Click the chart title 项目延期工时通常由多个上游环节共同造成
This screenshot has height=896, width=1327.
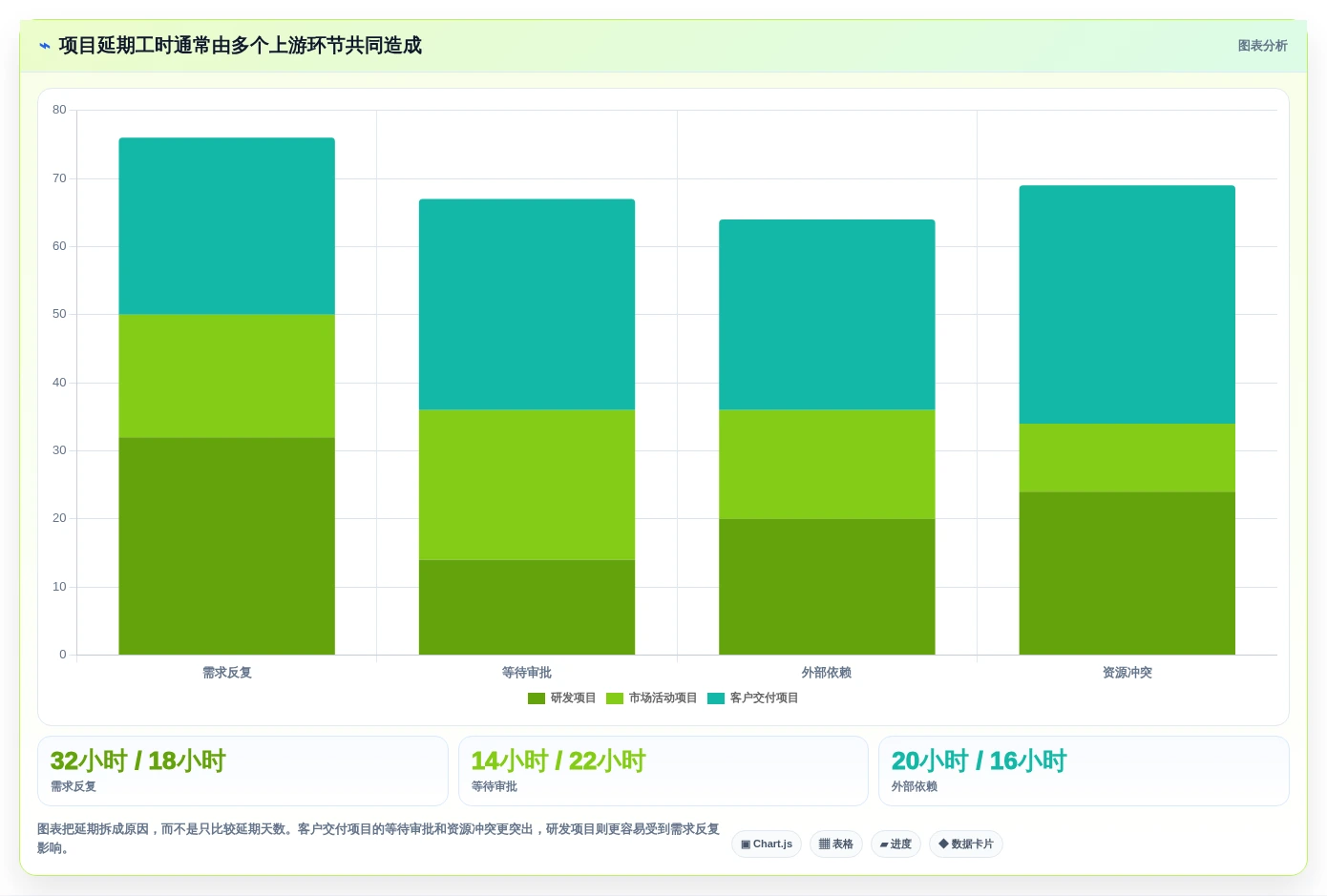click(240, 46)
